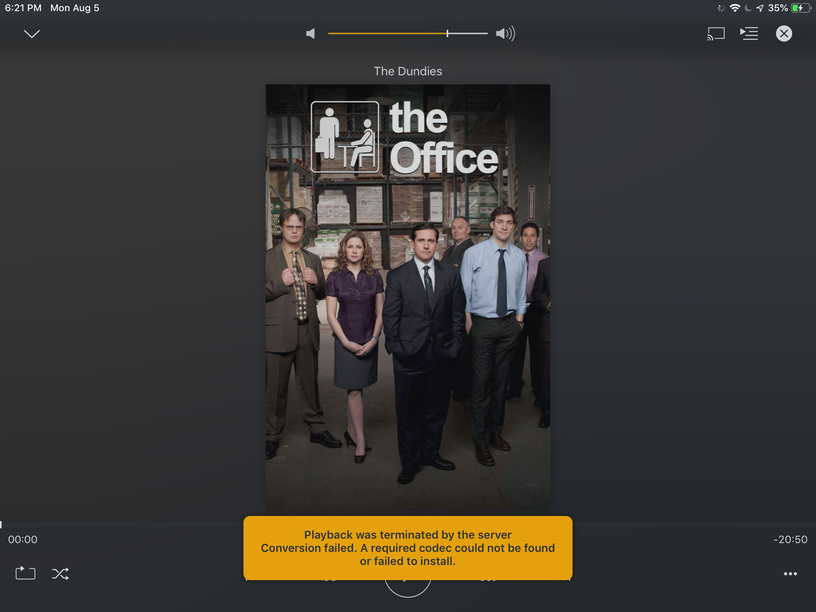Toggle the shuffle icon
Viewport: 816px width, 612px height.
[x=60, y=573]
